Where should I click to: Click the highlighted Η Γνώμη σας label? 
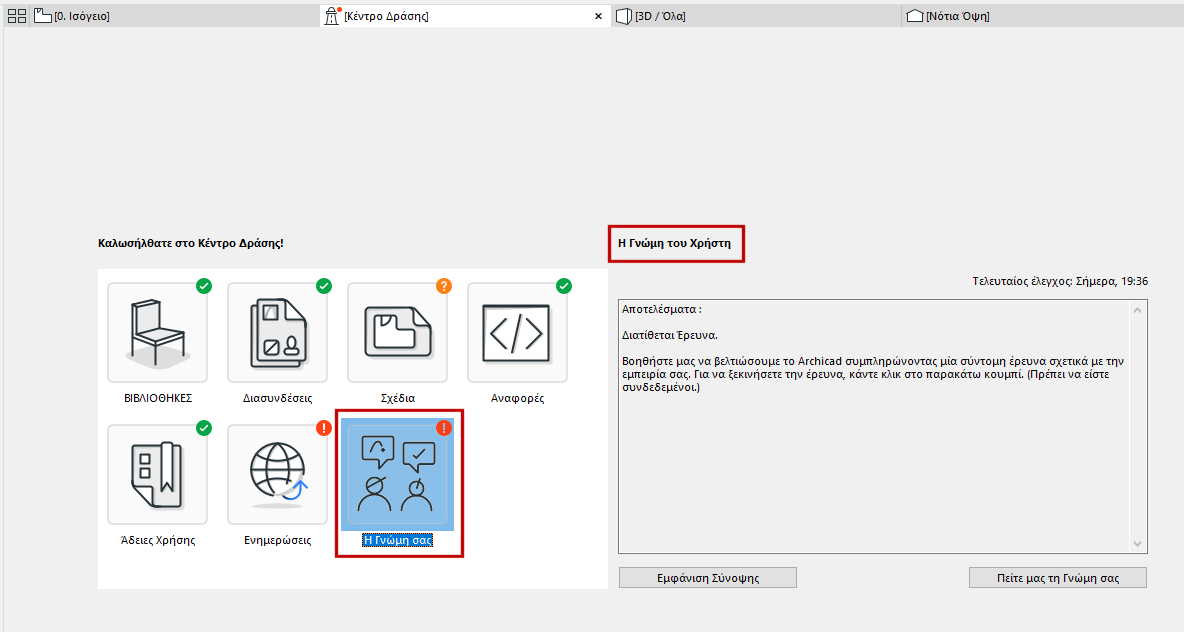pyautogui.click(x=397, y=540)
